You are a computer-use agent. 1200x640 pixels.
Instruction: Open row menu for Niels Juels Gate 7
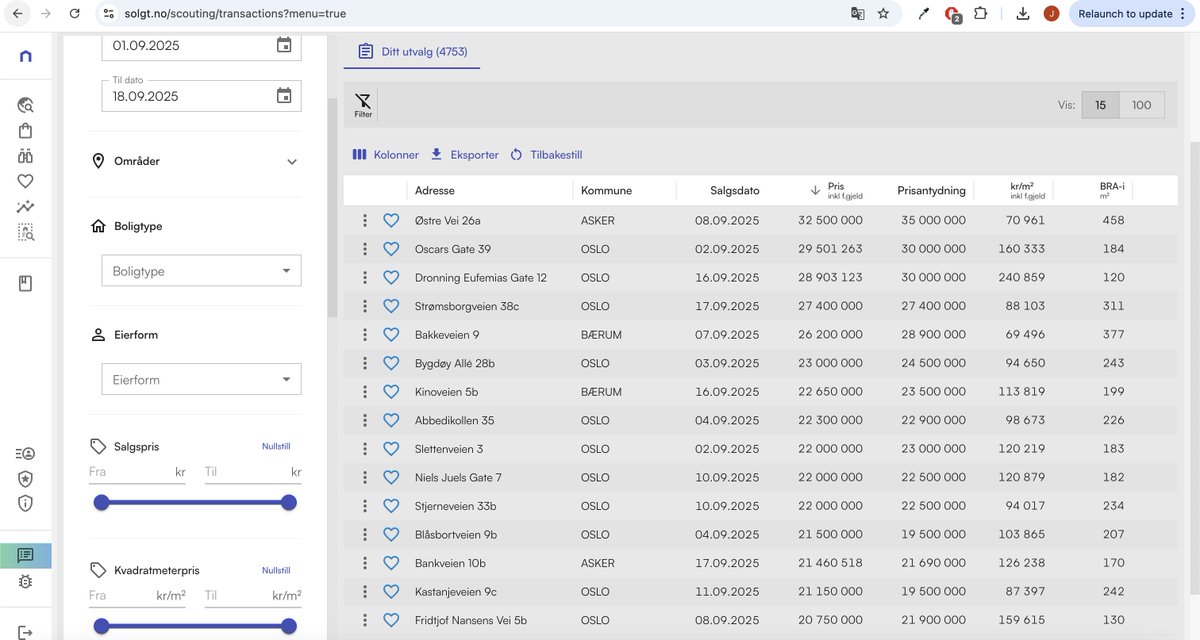[x=365, y=477]
